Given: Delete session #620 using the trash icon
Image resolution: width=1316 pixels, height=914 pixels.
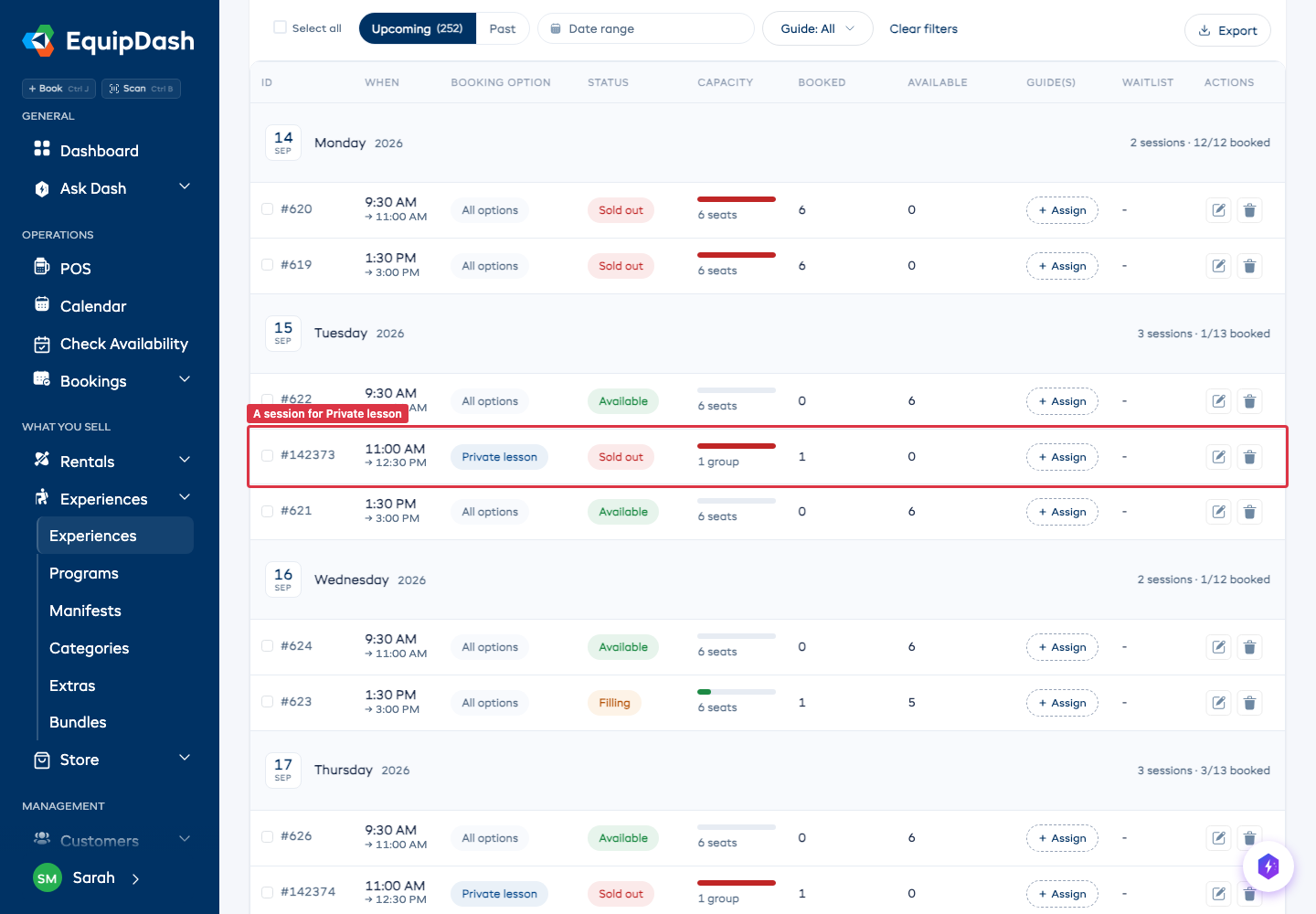Looking at the screenshot, I should point(1249,210).
